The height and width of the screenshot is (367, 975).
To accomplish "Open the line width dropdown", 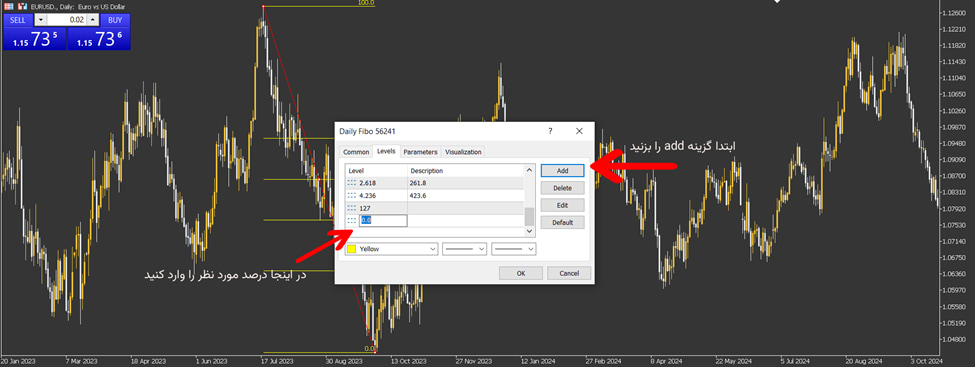I will tap(514, 249).
